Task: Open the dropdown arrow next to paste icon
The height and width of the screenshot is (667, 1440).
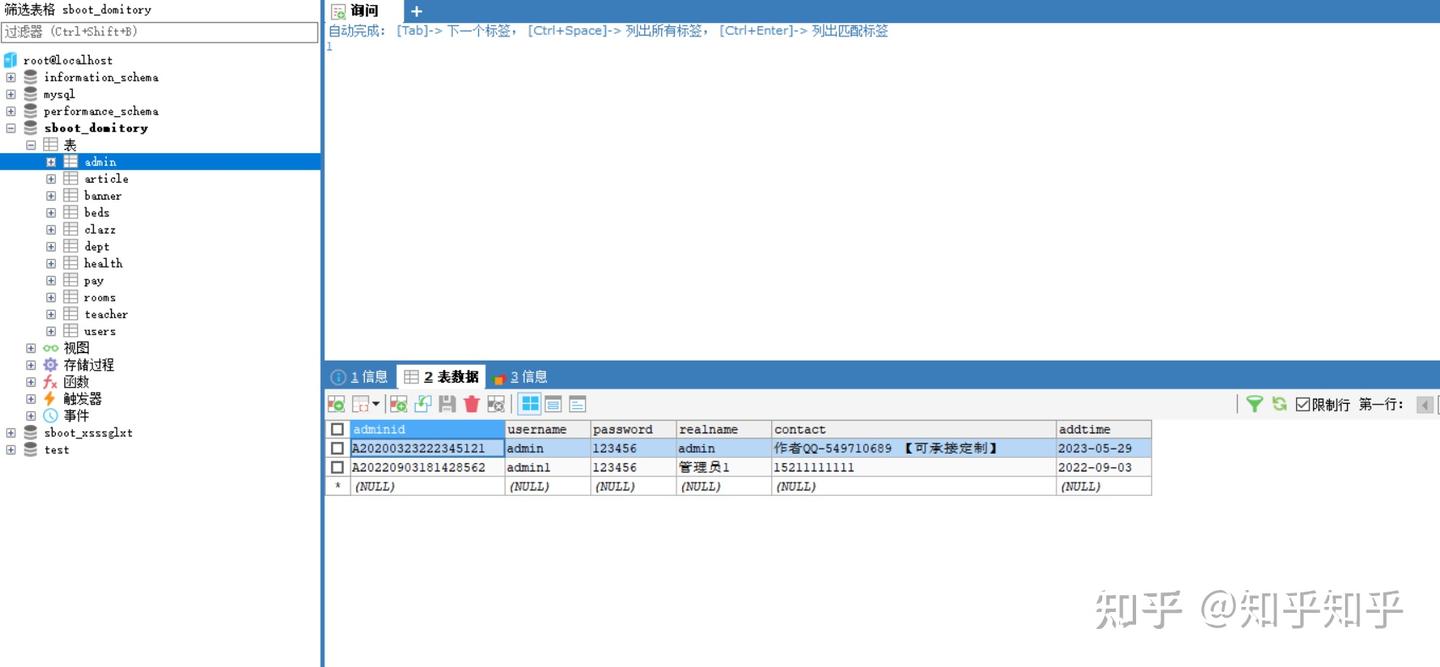Action: pos(376,404)
